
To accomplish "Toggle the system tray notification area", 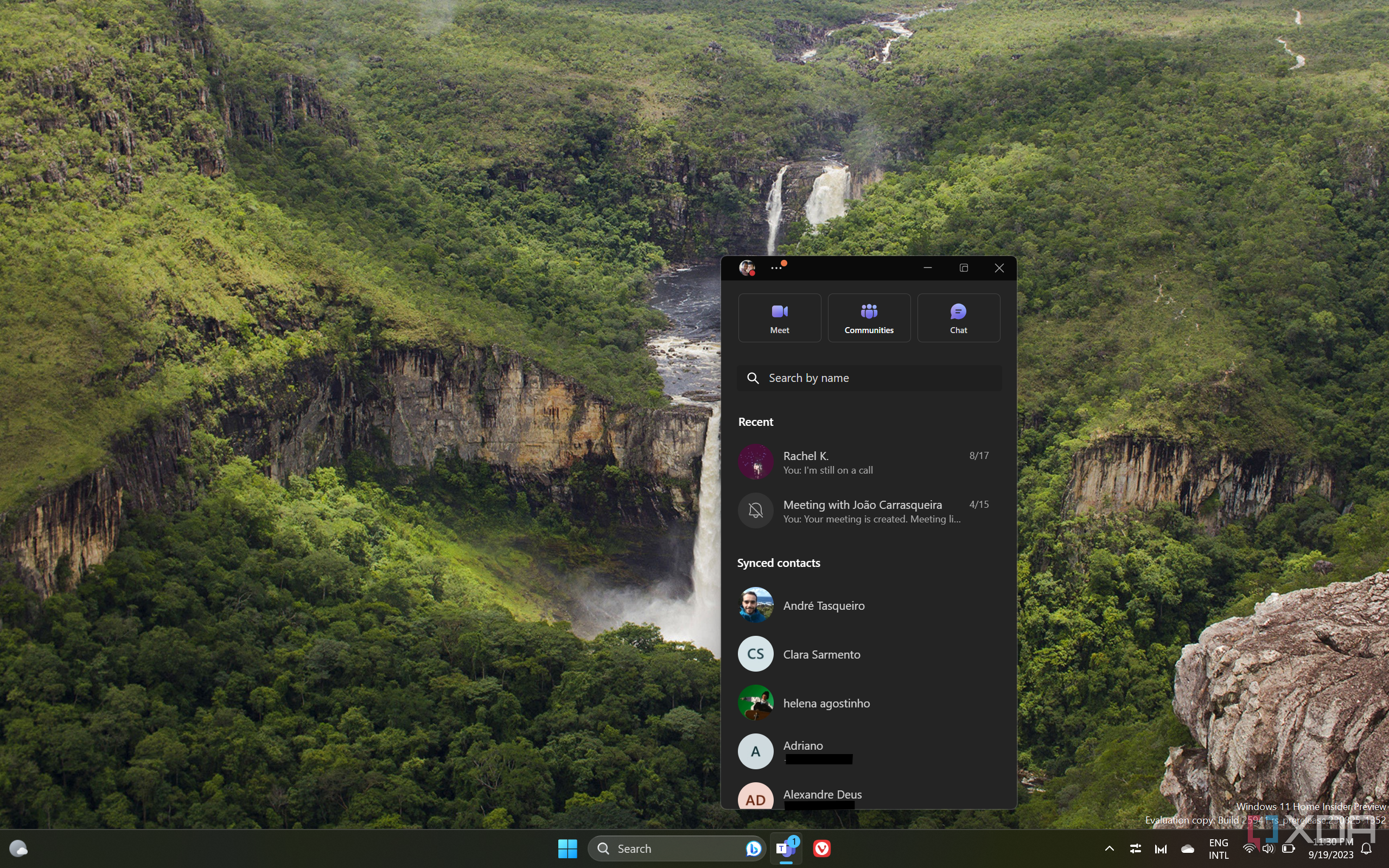I will point(1108,848).
